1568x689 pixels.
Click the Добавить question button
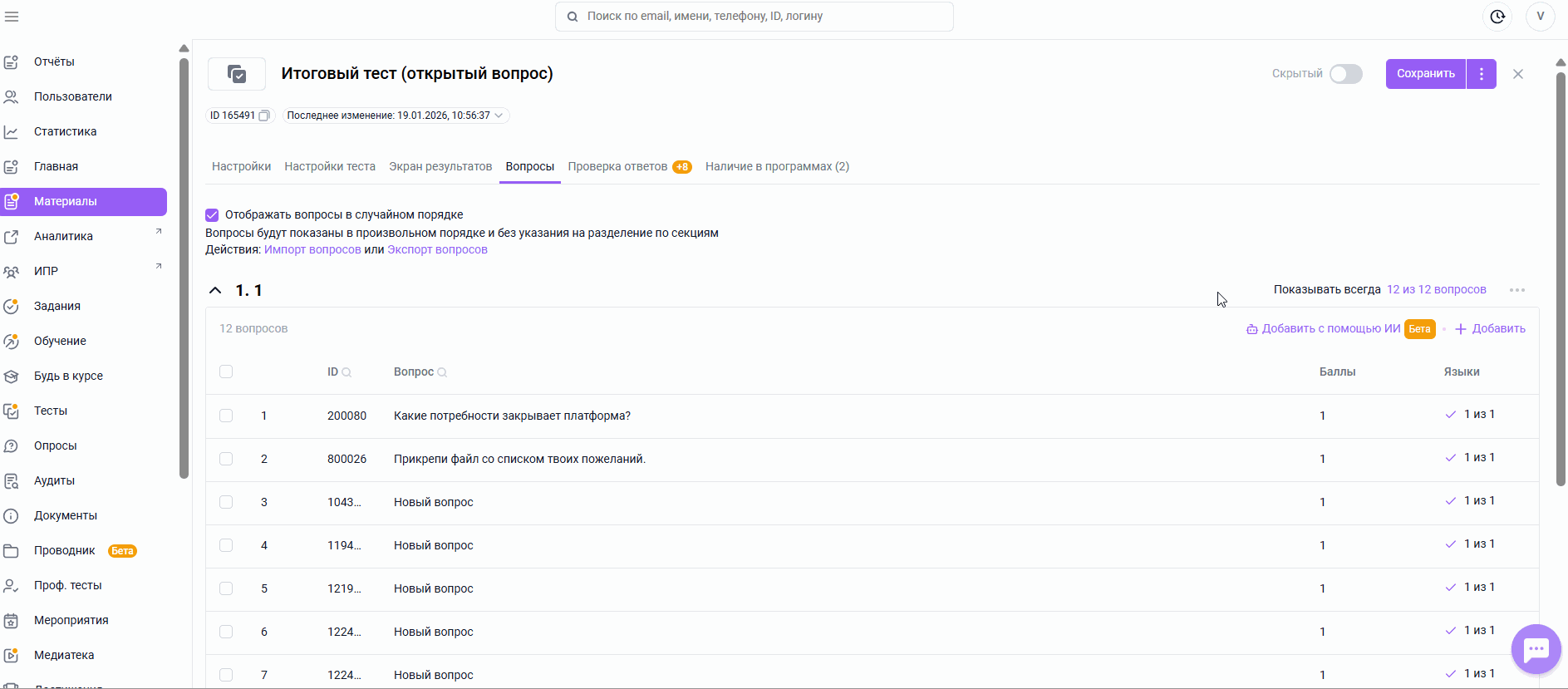point(1490,328)
